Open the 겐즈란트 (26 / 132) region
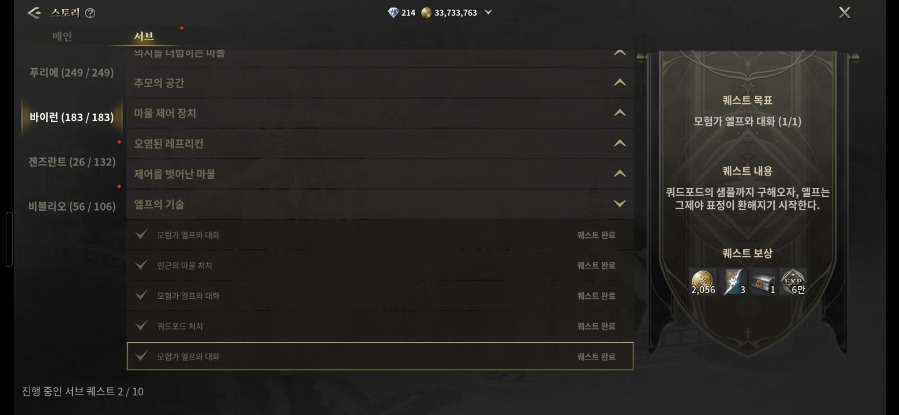899x415 pixels. tap(71, 162)
